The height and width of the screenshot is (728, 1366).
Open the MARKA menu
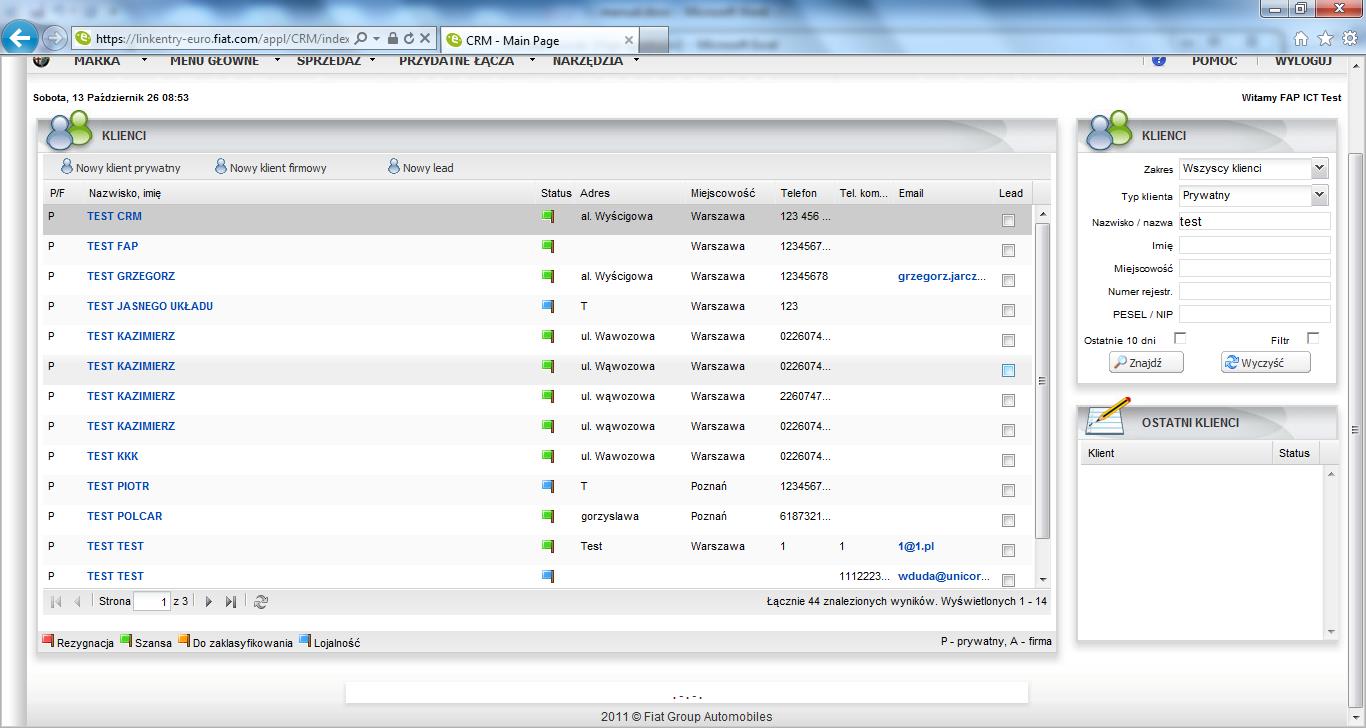tap(97, 60)
